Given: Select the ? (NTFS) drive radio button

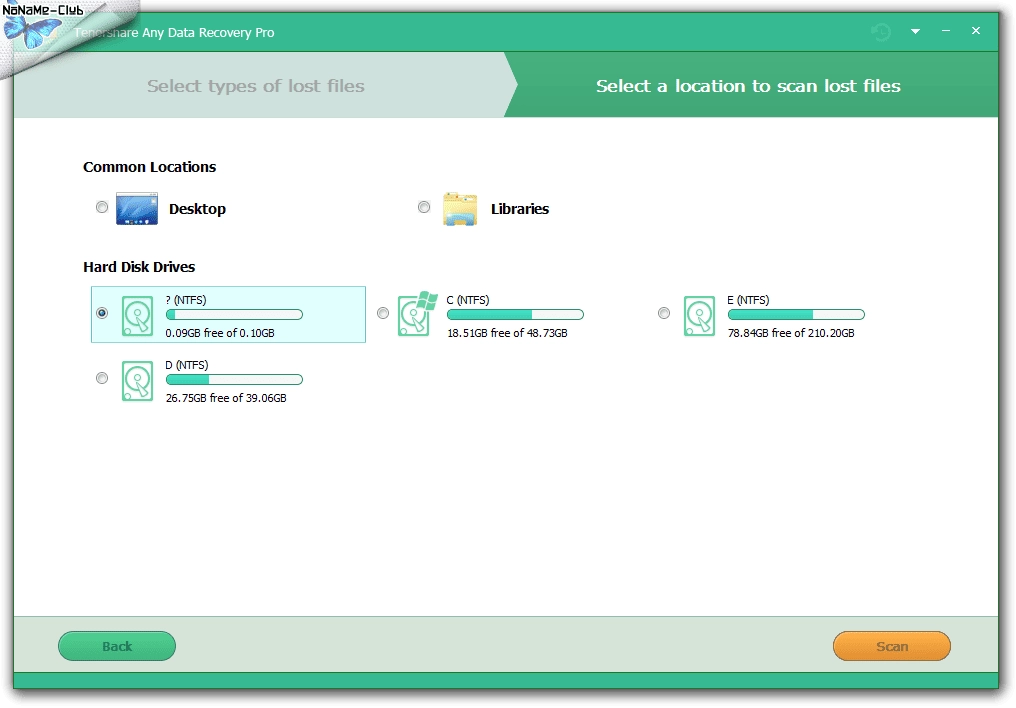Looking at the screenshot, I should coord(102,313).
